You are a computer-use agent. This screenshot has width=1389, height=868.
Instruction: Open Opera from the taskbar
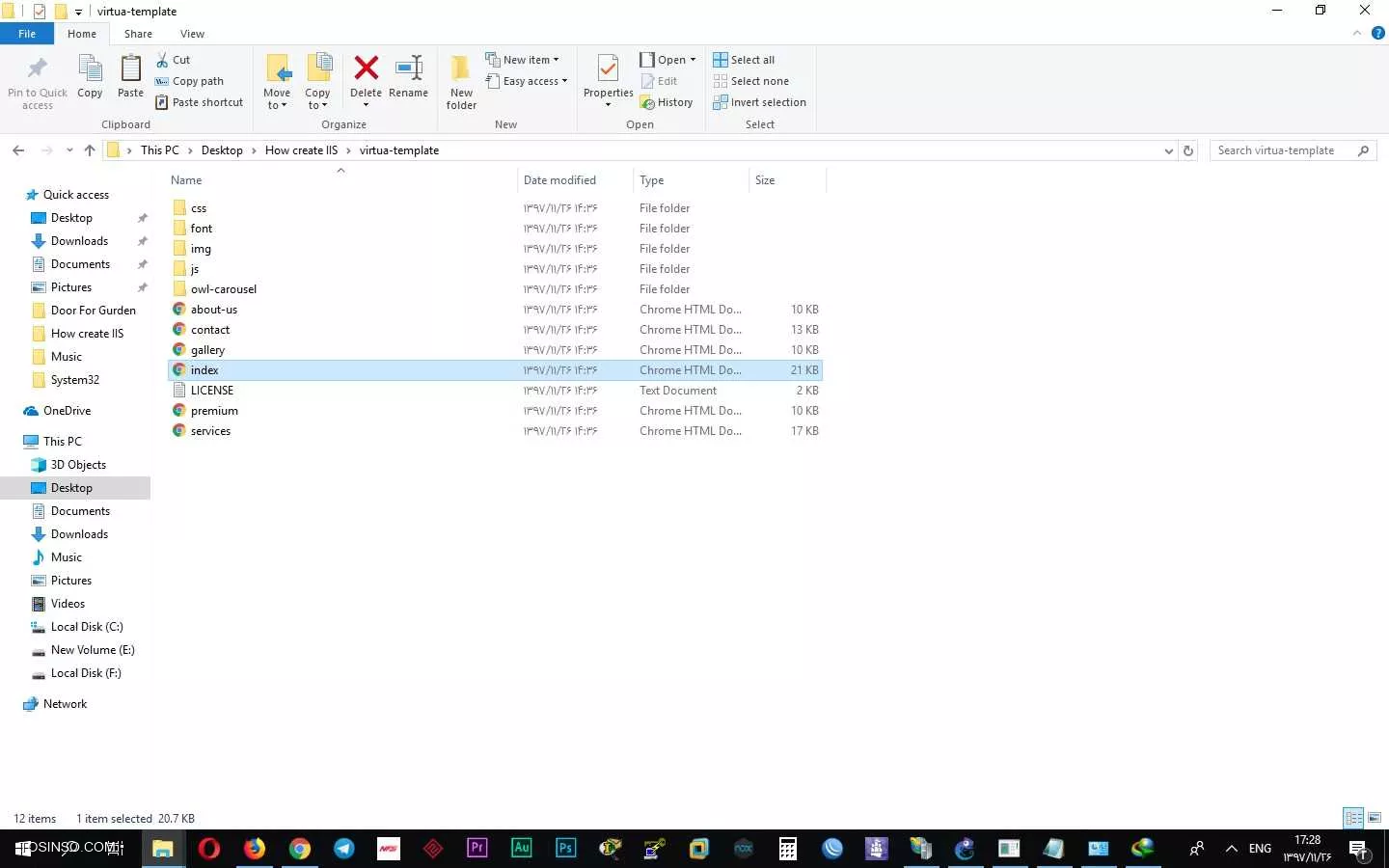208,849
